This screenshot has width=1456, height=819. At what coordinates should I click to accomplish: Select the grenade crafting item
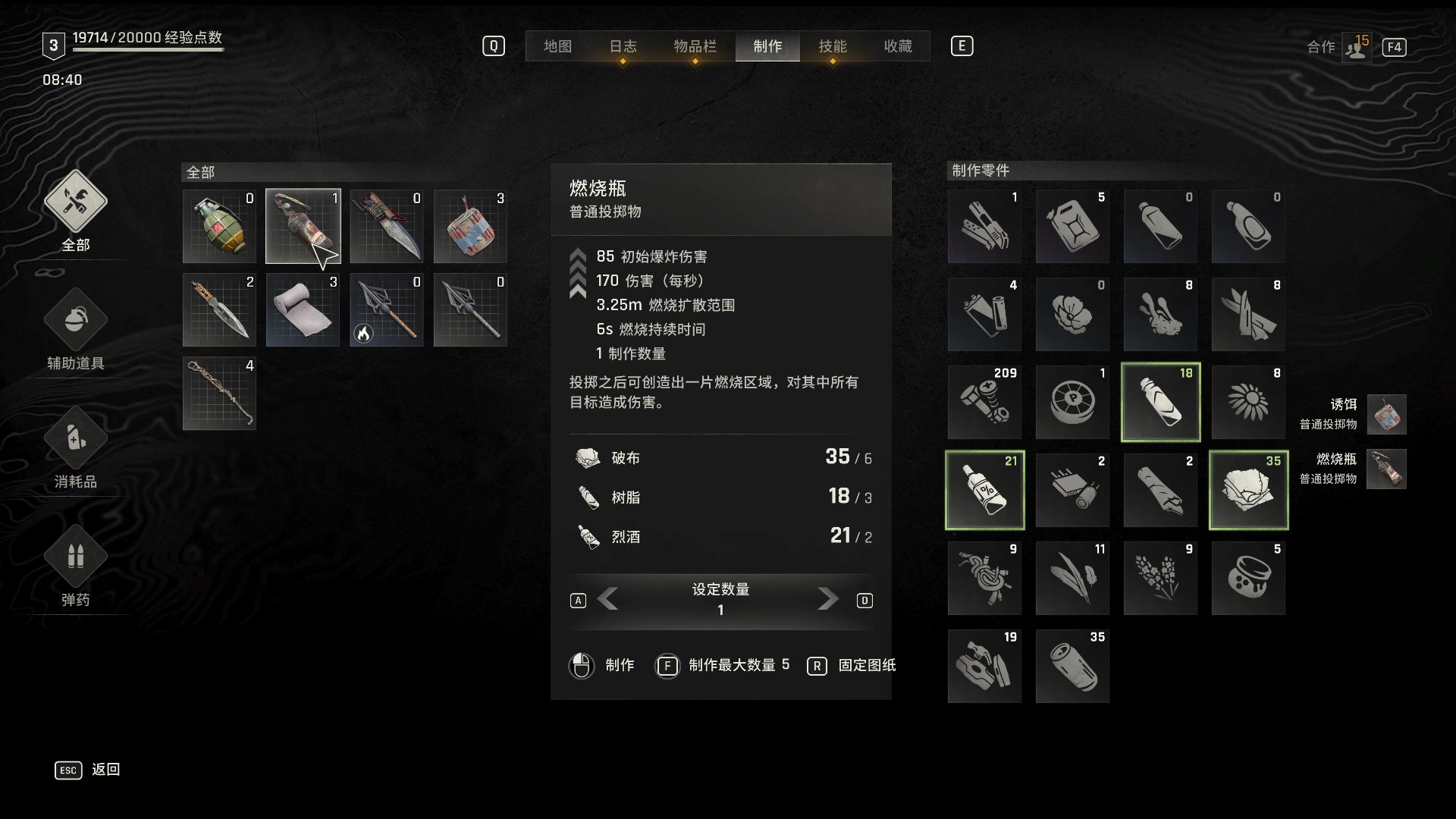[x=219, y=226]
